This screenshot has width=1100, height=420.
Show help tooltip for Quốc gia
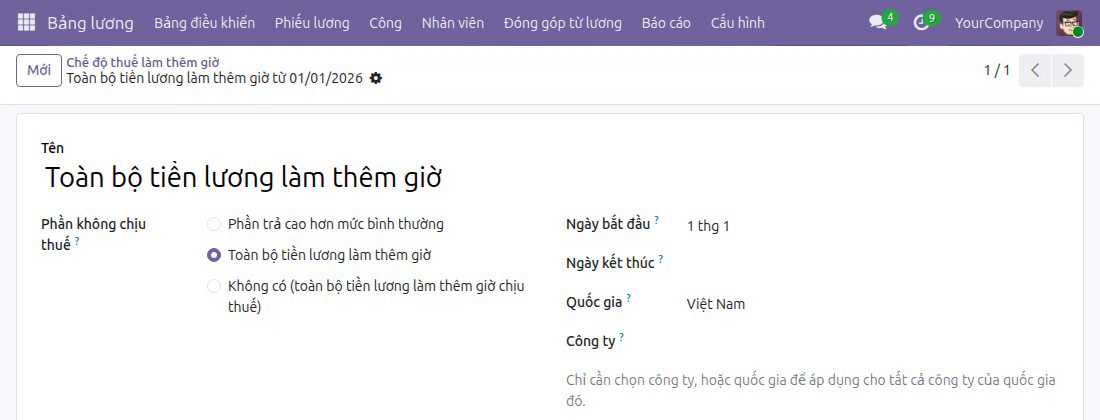click(629, 298)
